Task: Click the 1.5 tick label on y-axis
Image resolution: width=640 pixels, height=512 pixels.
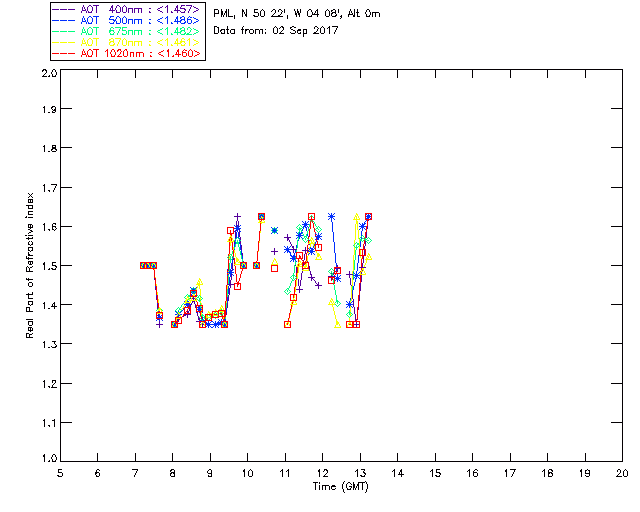Action: click(x=47, y=266)
